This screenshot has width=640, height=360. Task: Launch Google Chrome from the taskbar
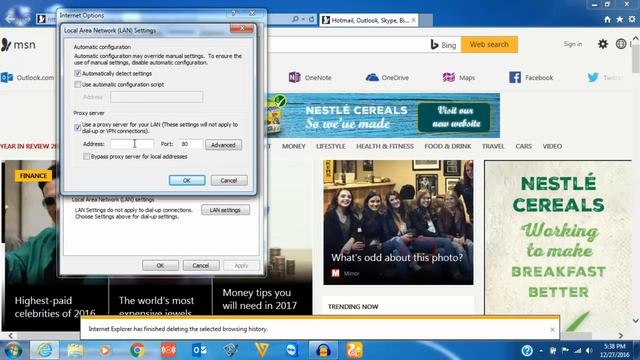click(x=137, y=350)
